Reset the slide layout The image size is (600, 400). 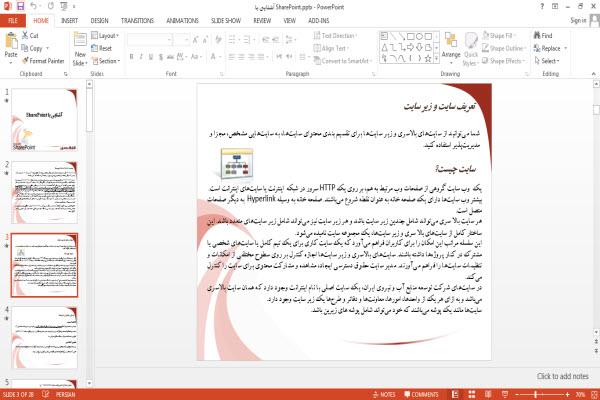click(x=102, y=48)
